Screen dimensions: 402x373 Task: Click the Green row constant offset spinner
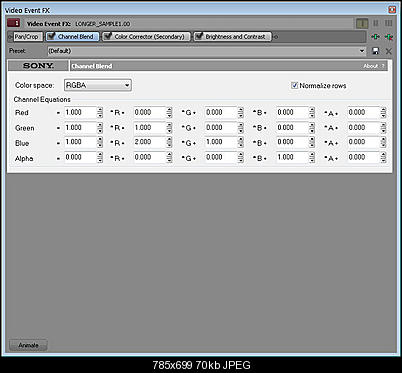click(383, 128)
